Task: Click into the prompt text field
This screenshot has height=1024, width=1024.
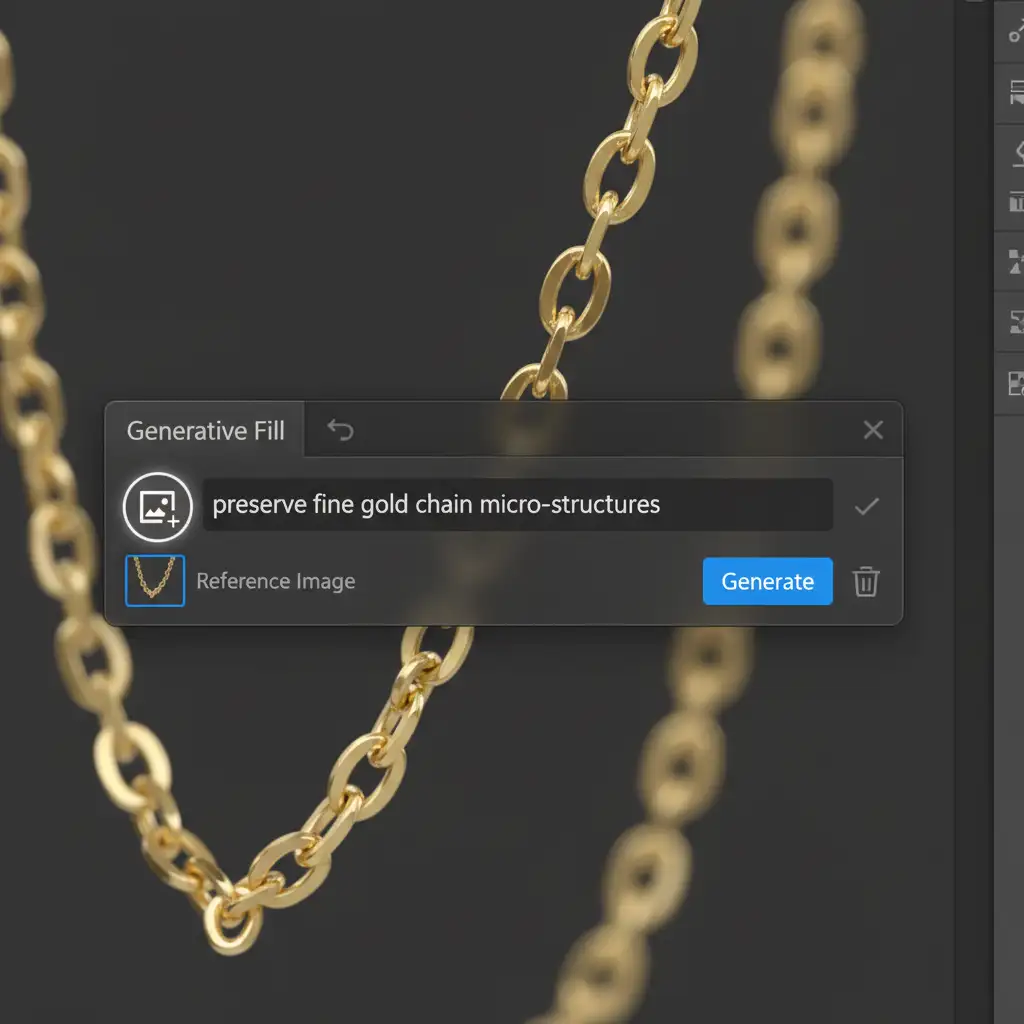Action: (517, 505)
